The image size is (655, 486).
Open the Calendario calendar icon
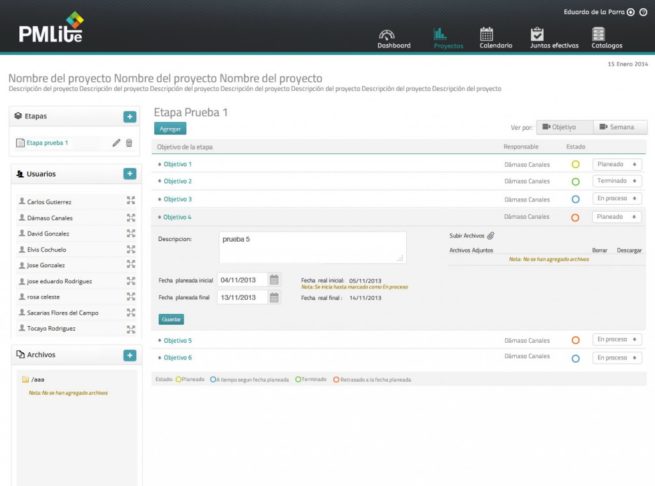point(487,33)
